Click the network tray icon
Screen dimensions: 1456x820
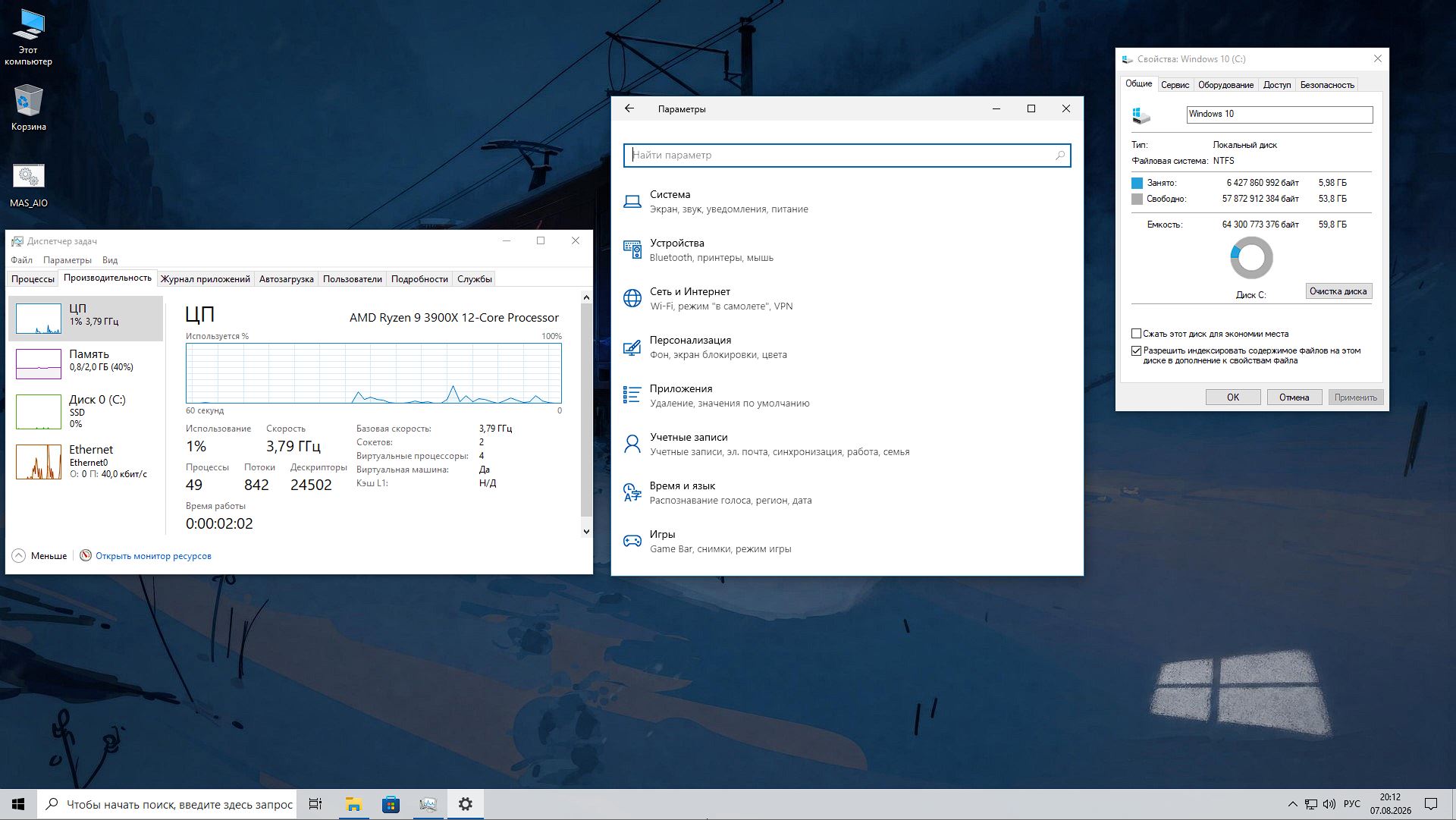coord(1311,804)
